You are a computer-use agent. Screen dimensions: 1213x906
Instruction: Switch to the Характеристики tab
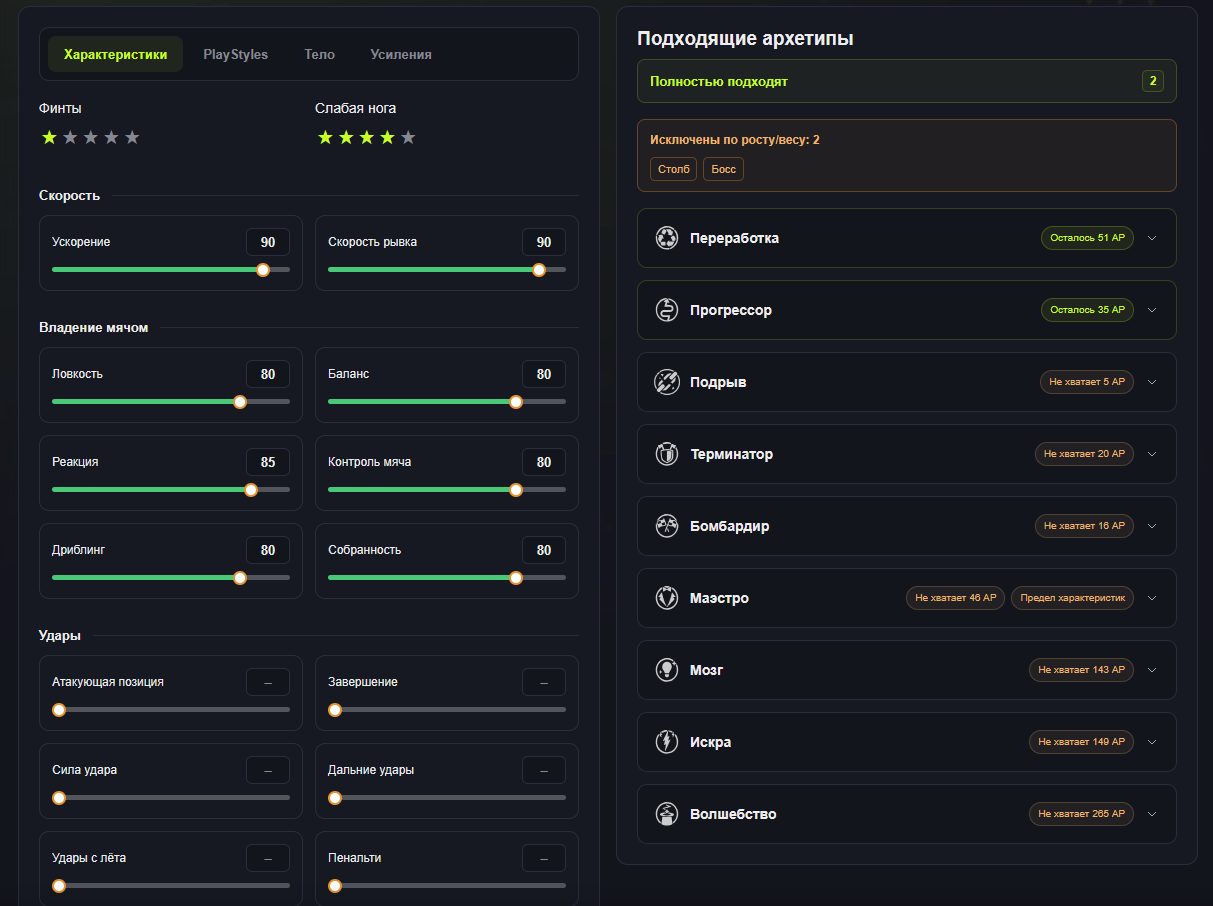pyautogui.click(x=115, y=54)
